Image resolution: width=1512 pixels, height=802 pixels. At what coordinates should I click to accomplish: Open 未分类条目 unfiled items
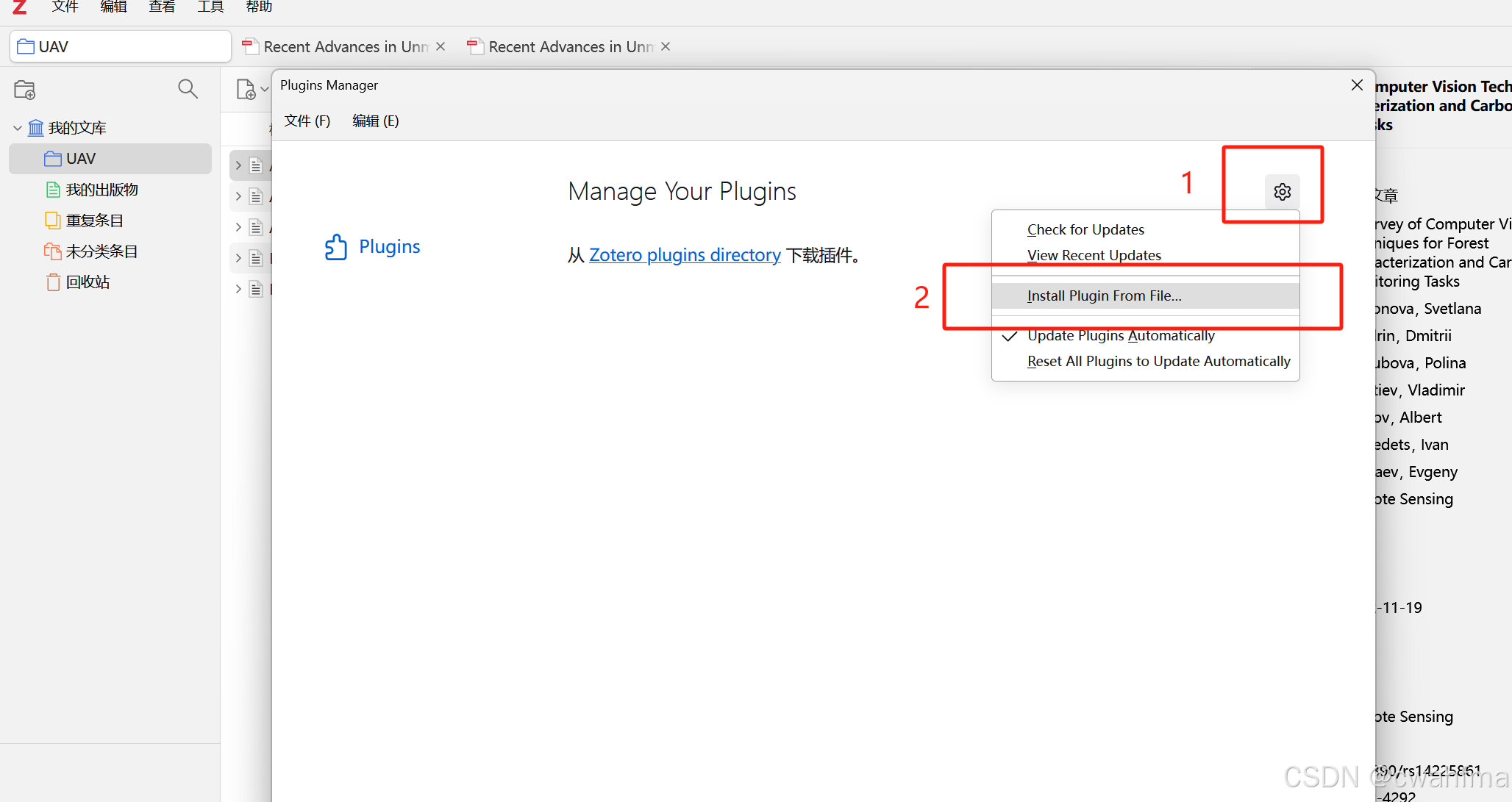101,251
